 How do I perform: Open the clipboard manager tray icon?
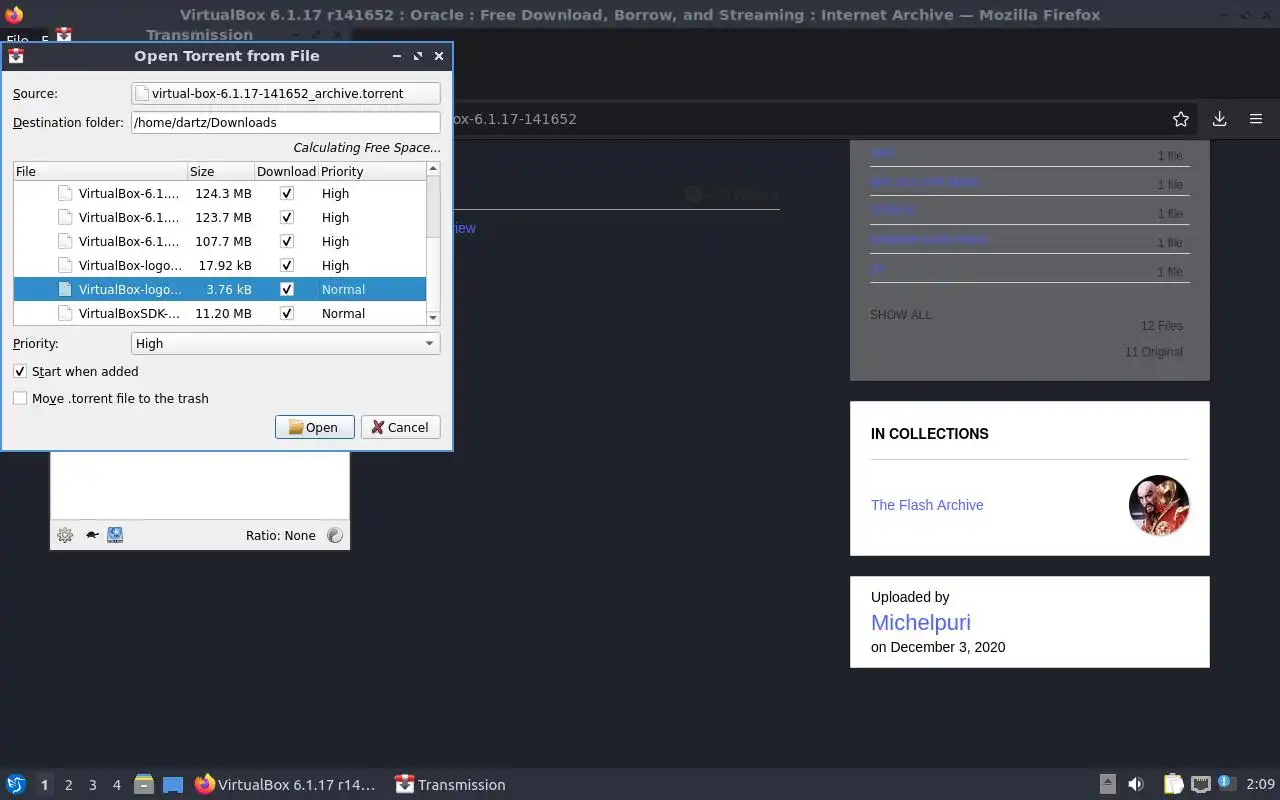(1173, 785)
